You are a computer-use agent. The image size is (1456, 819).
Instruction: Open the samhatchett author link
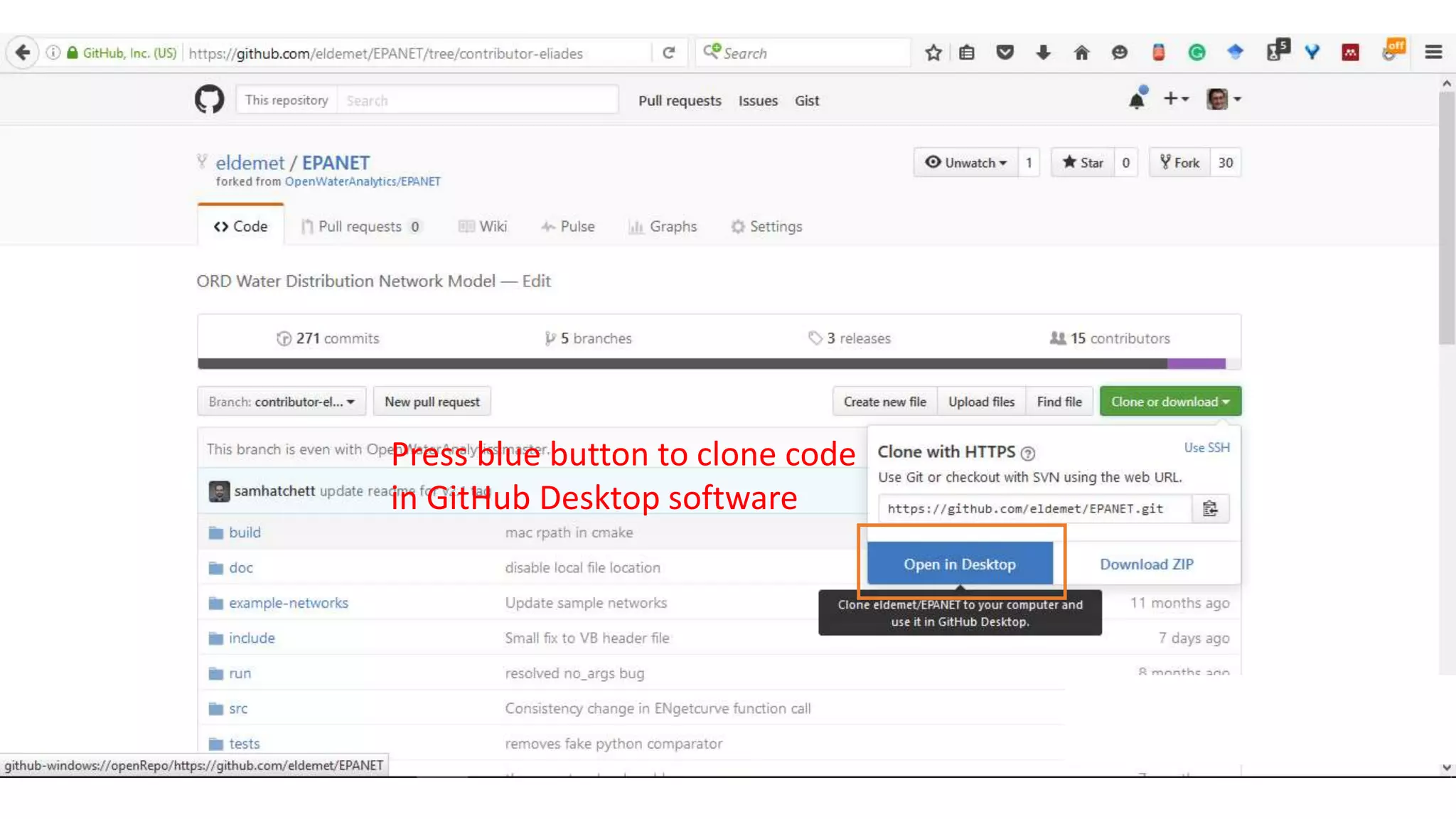click(274, 491)
